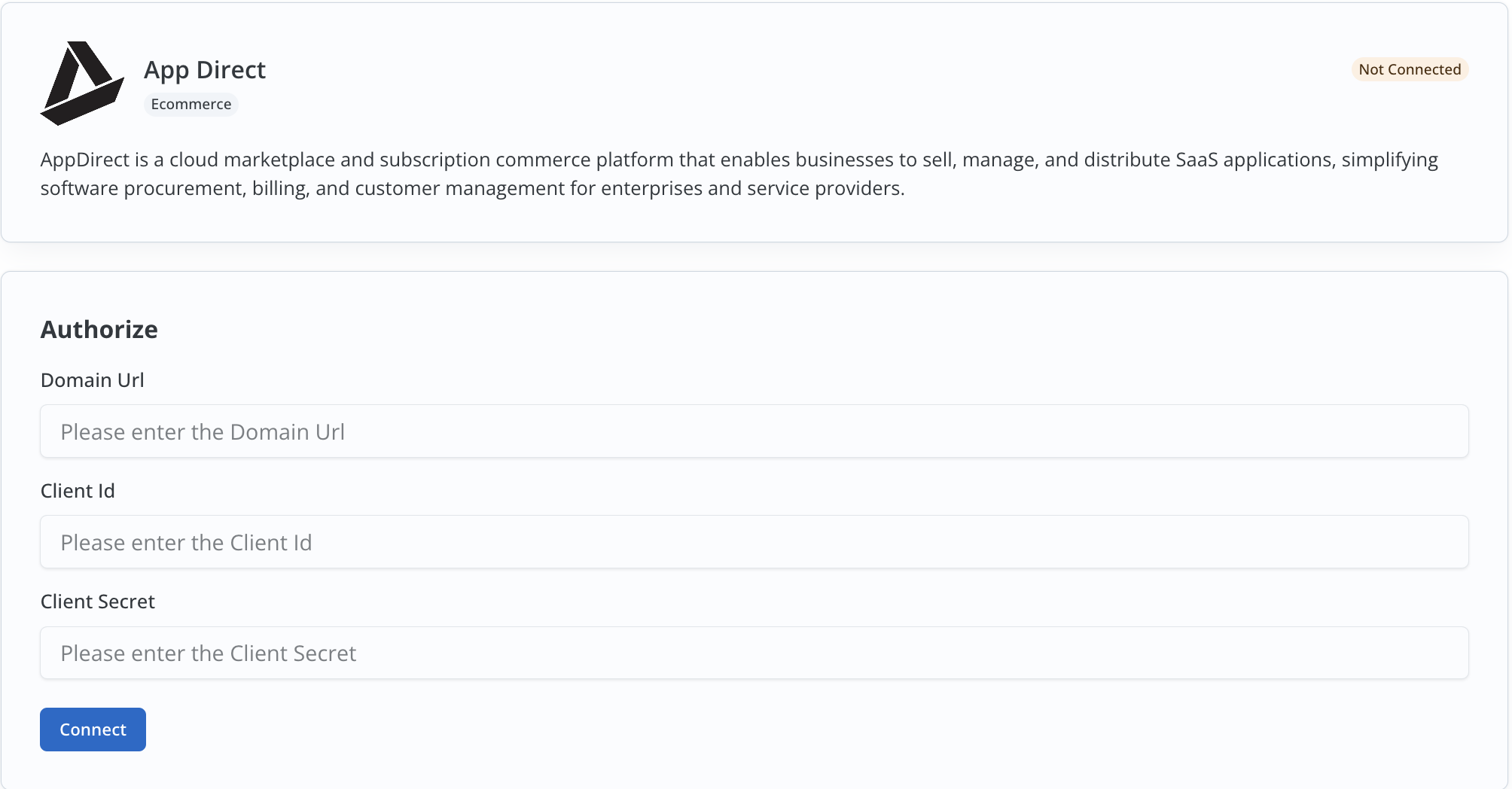
Task: Click the Ecommerce category tag
Action: [x=191, y=104]
